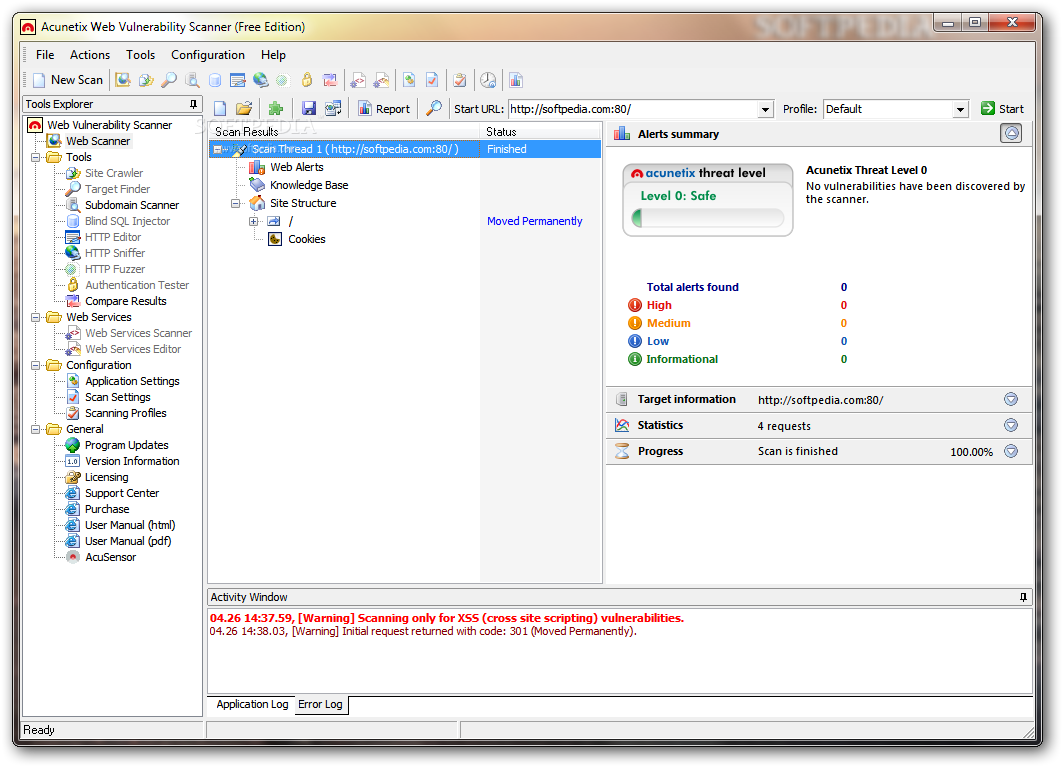The height and width of the screenshot is (767, 1063).
Task: Open Authentication Tester padlock toolbar icon
Action: [x=307, y=80]
